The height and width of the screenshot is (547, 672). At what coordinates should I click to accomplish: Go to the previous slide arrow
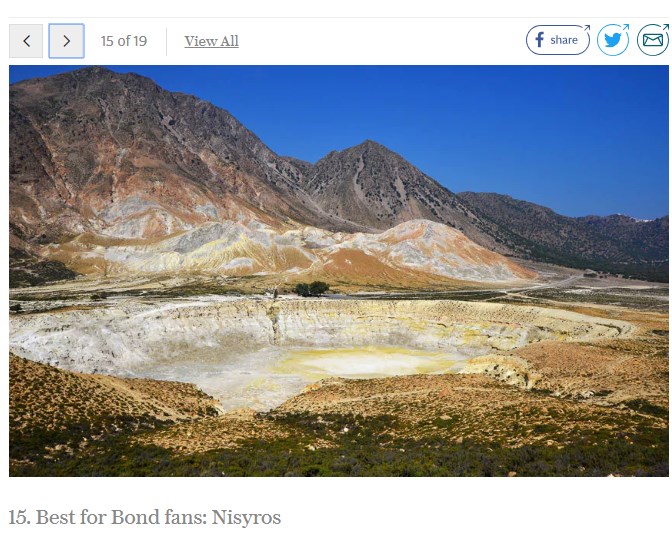[26, 41]
